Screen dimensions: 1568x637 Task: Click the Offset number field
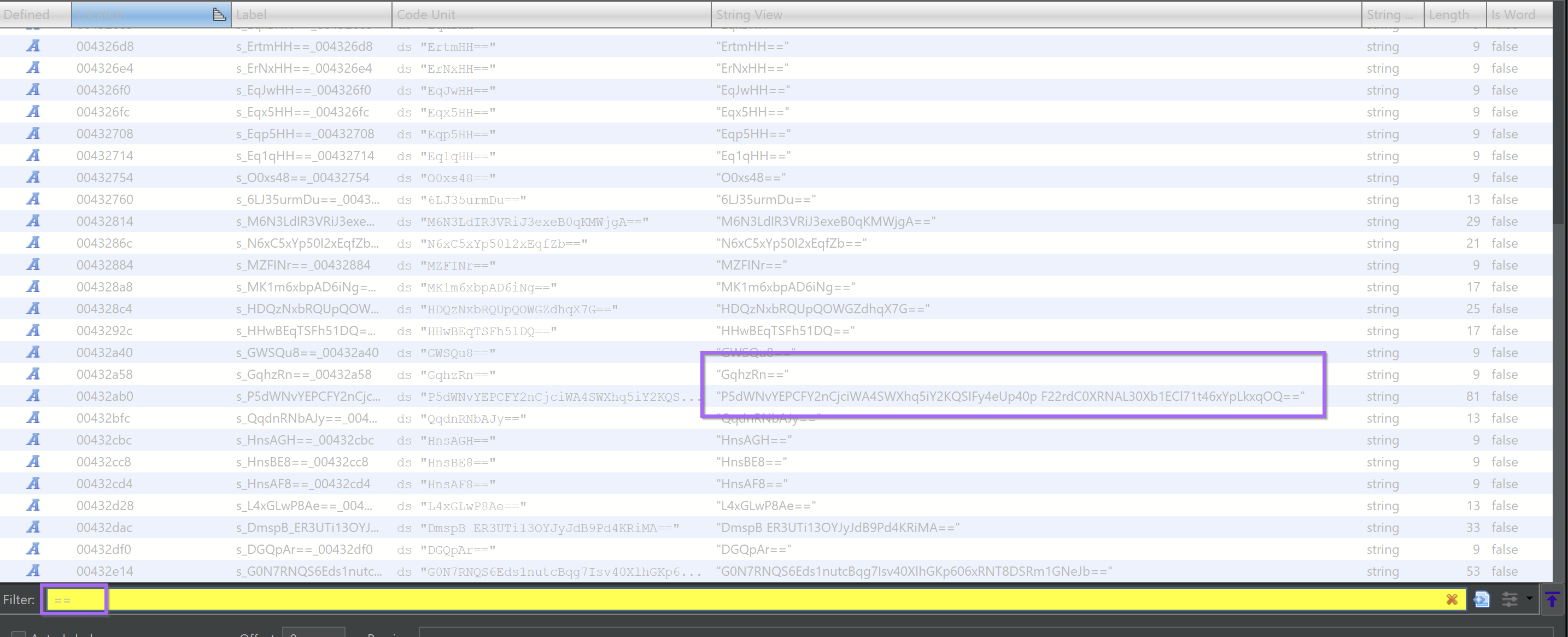click(313, 633)
